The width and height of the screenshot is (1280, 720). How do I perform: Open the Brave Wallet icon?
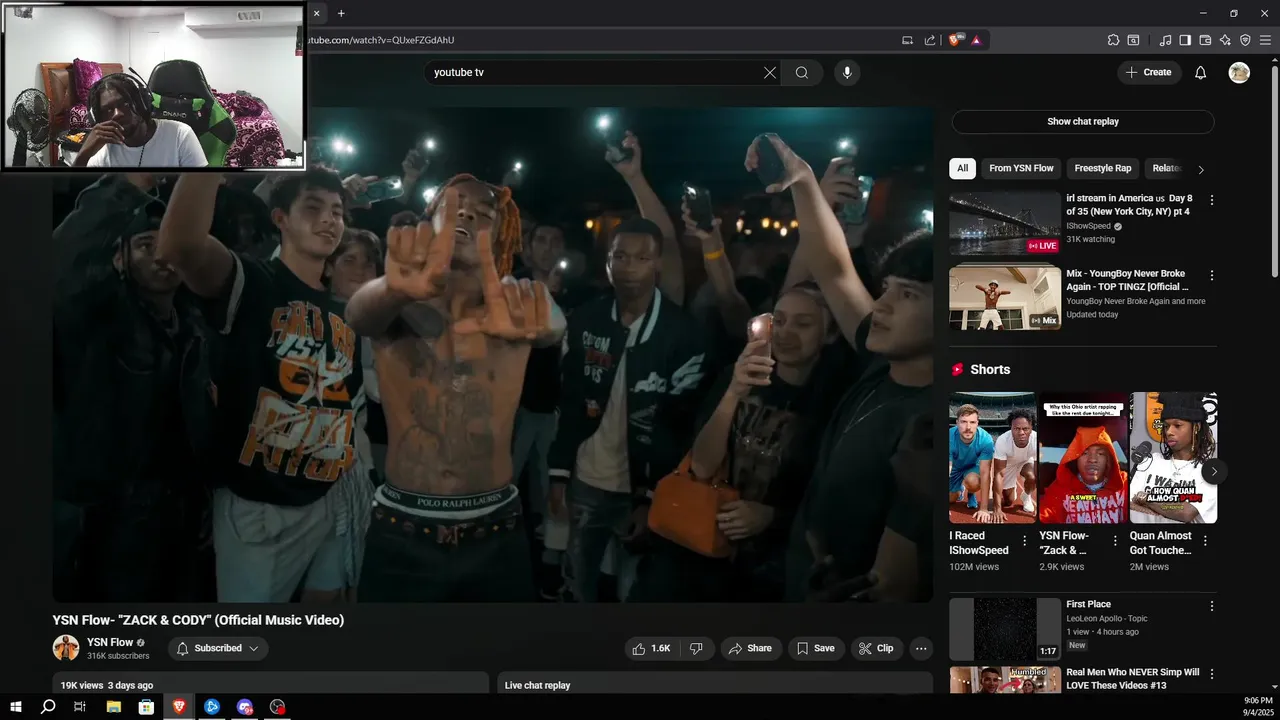coord(1205,40)
